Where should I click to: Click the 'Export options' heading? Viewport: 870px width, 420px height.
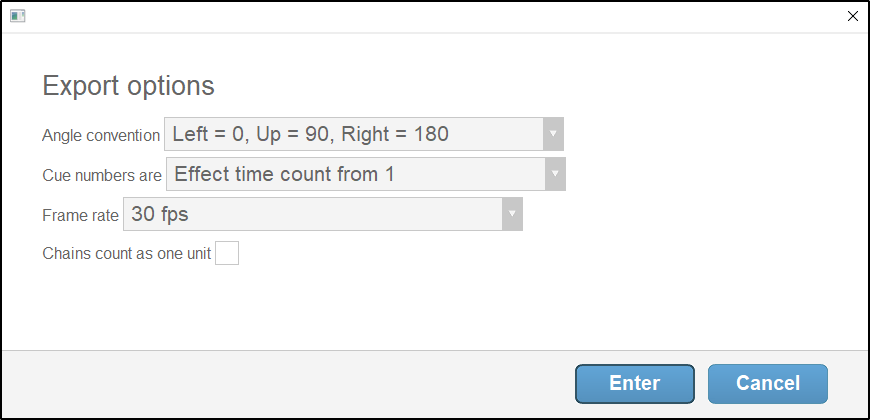pos(128,86)
